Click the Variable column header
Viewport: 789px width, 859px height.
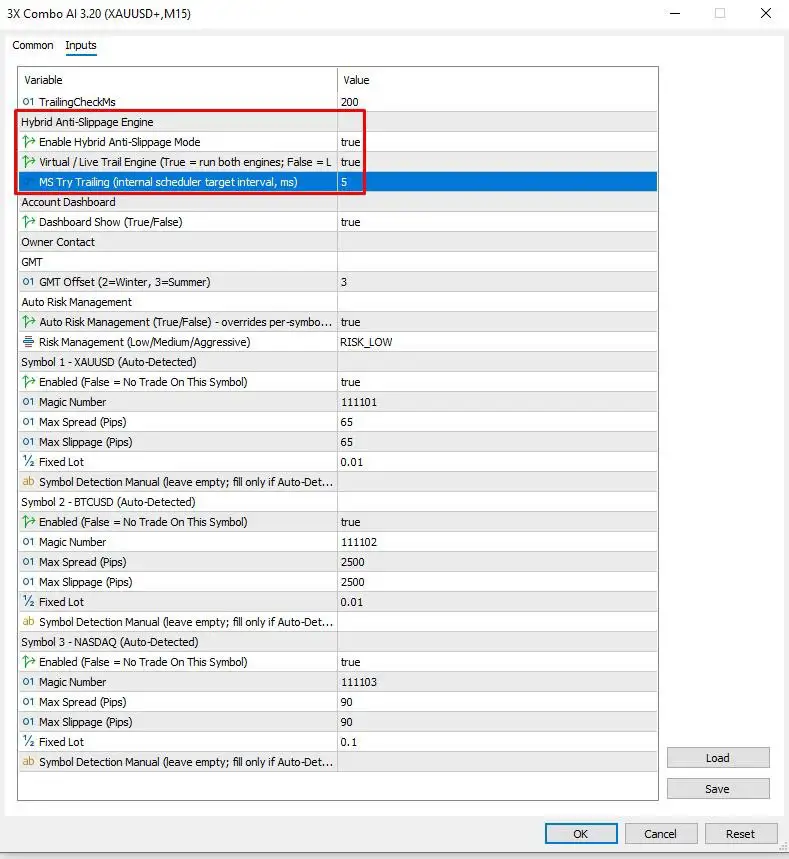(178, 80)
